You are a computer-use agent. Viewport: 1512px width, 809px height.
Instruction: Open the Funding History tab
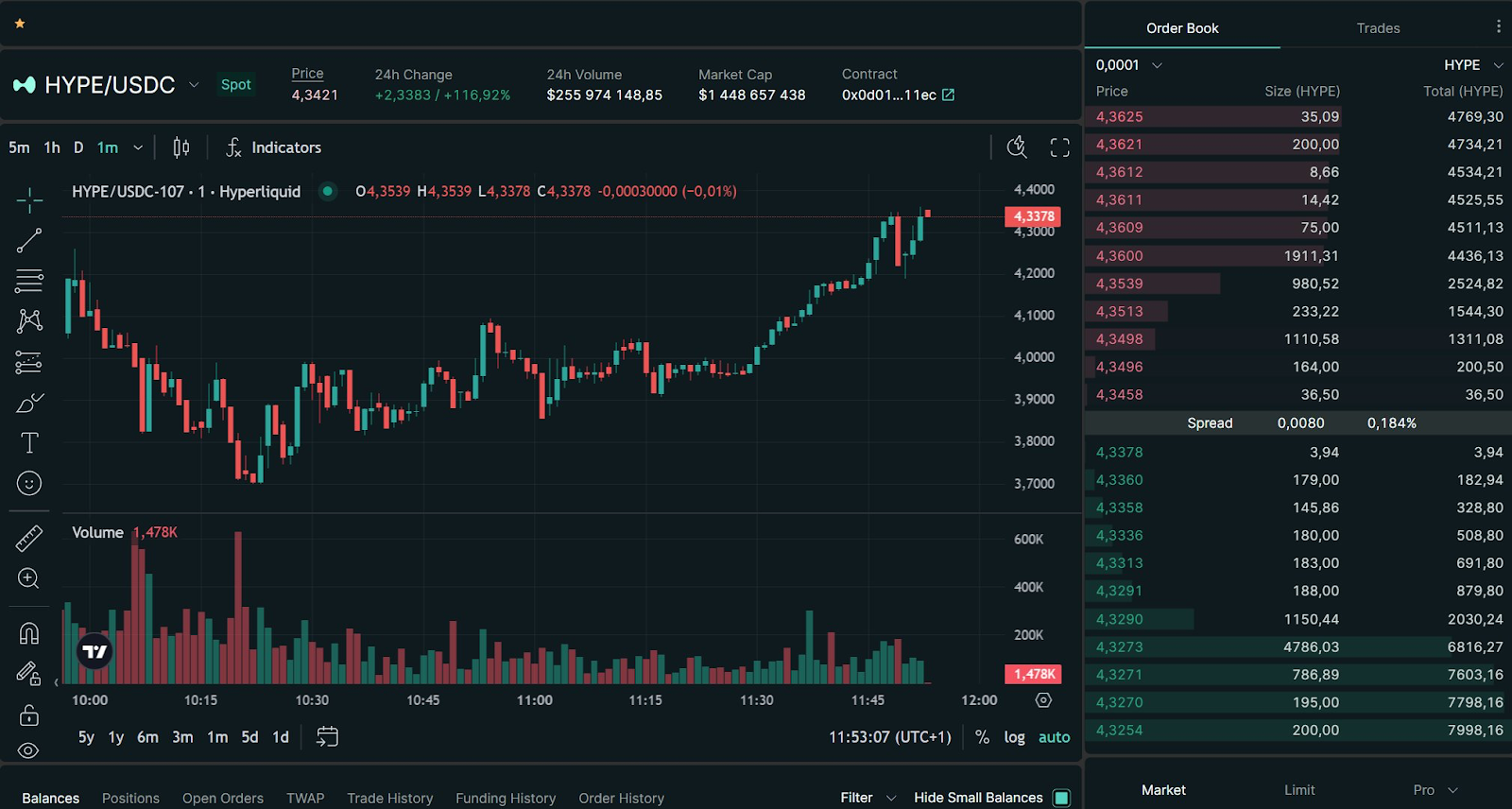[506, 799]
